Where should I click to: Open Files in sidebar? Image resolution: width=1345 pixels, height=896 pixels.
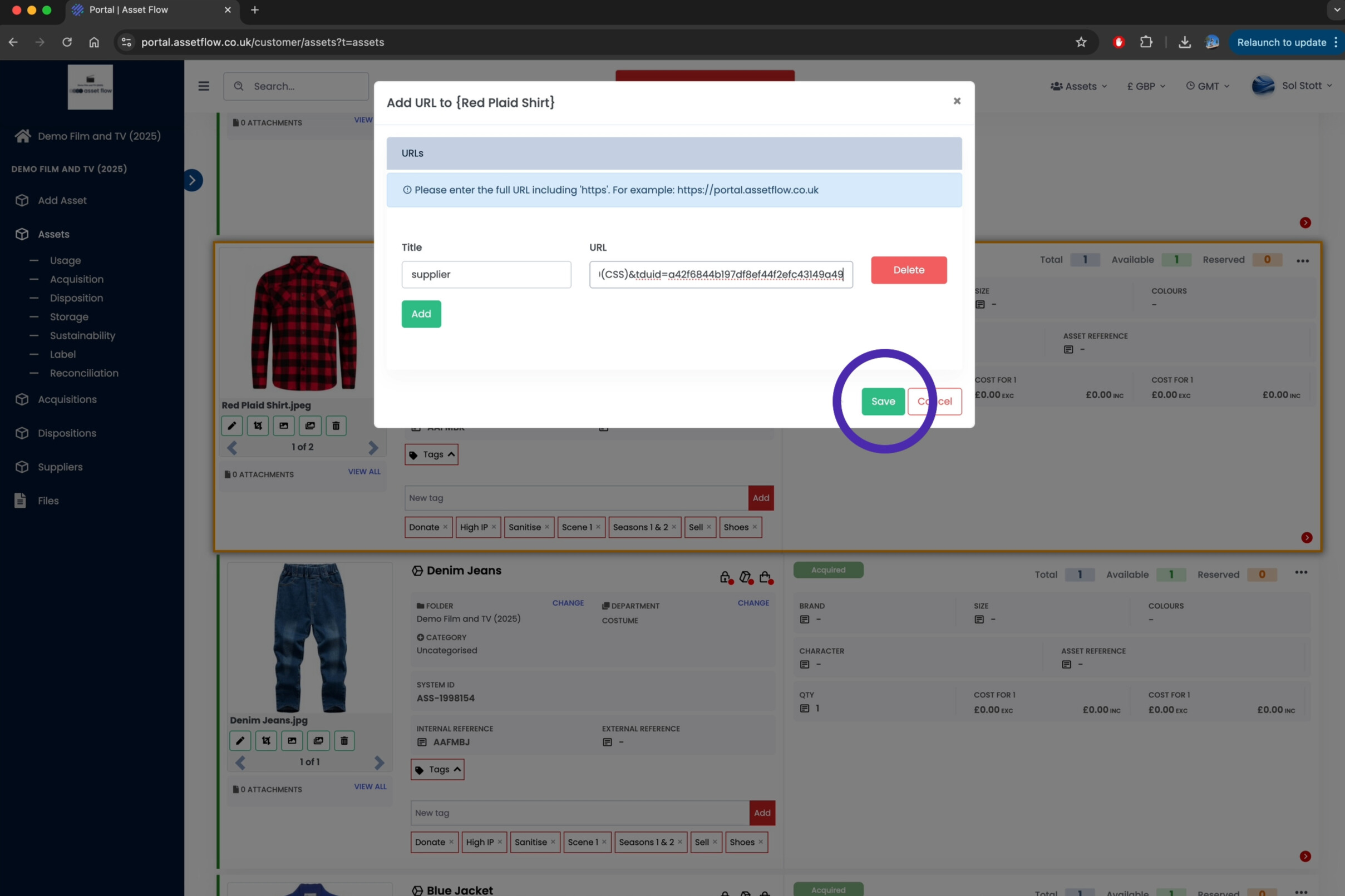click(x=37, y=501)
